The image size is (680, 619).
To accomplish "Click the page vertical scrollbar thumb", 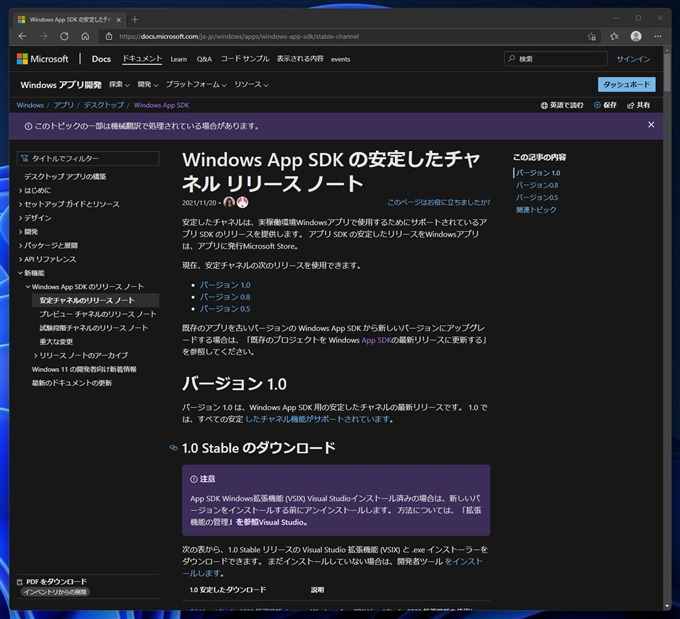I will pyautogui.click(x=667, y=72).
